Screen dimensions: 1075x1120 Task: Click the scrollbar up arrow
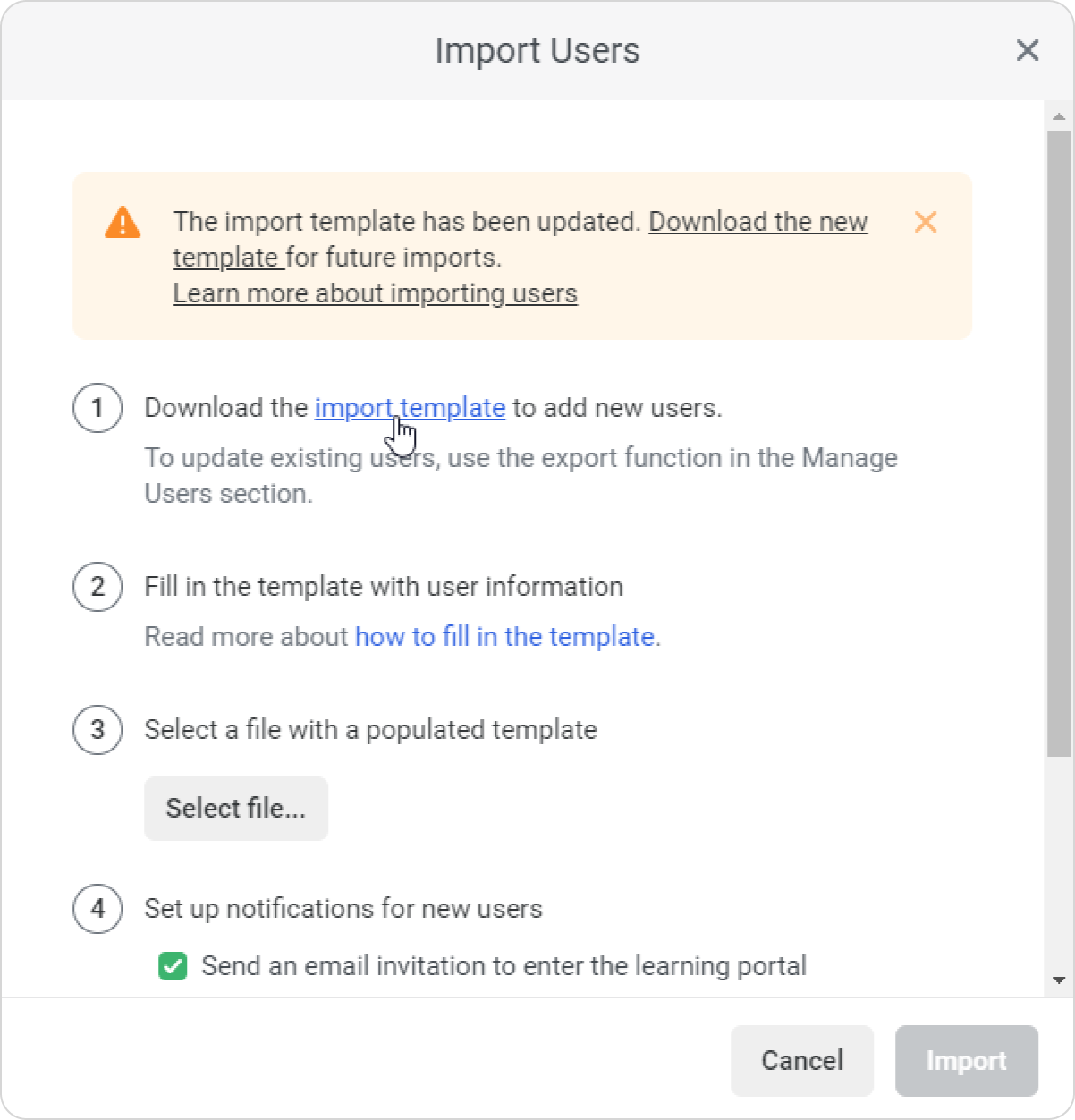tap(1059, 116)
